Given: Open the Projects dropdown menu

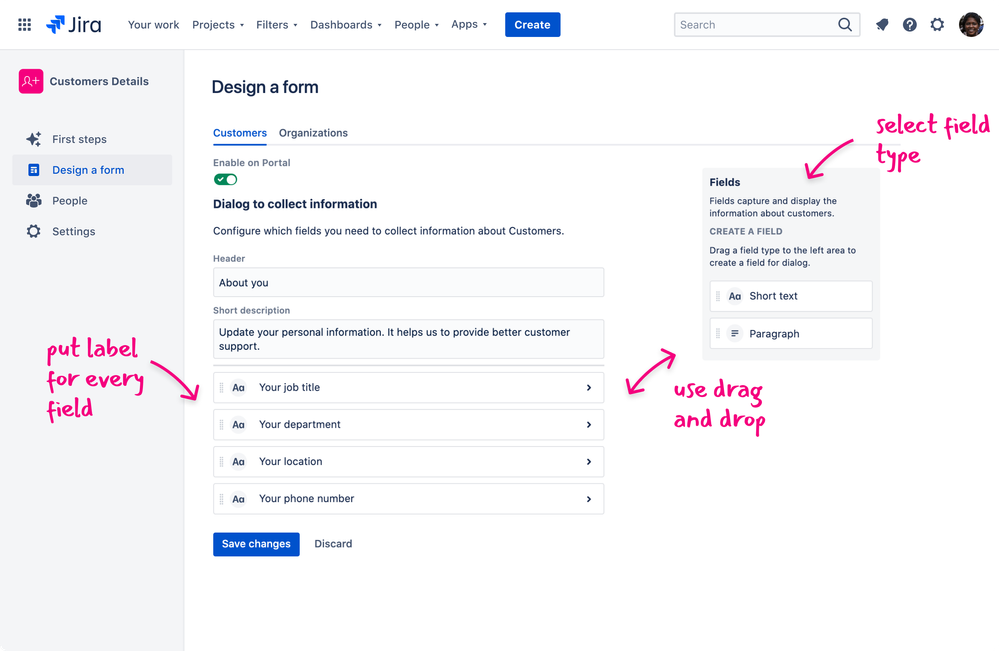Looking at the screenshot, I should (217, 24).
